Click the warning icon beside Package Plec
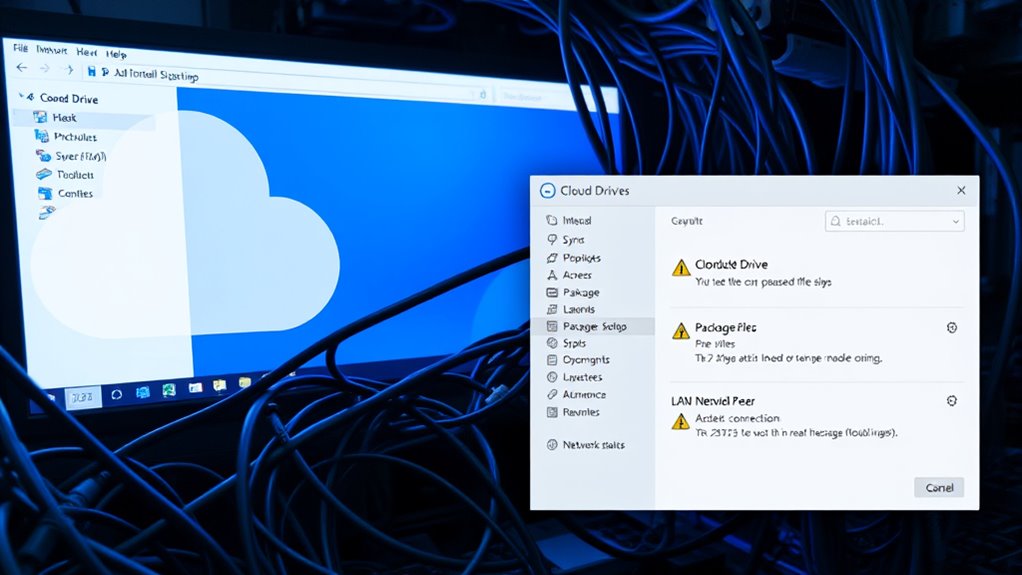Screen dimensions: 1022x575 [x=681, y=331]
